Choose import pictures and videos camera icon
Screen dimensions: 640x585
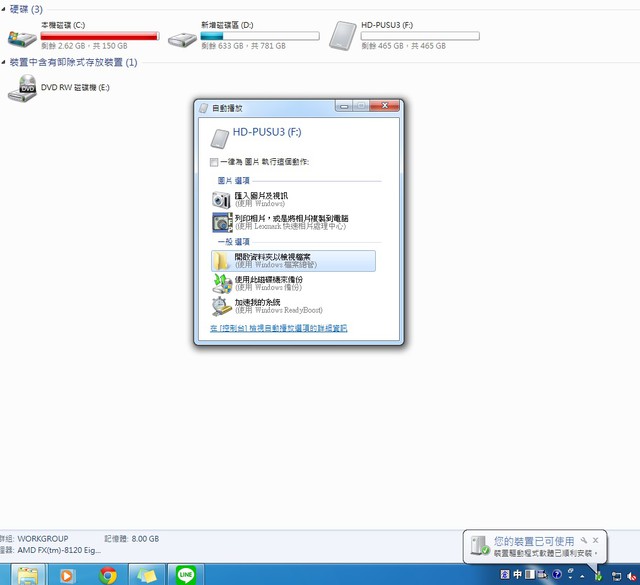[x=221, y=200]
